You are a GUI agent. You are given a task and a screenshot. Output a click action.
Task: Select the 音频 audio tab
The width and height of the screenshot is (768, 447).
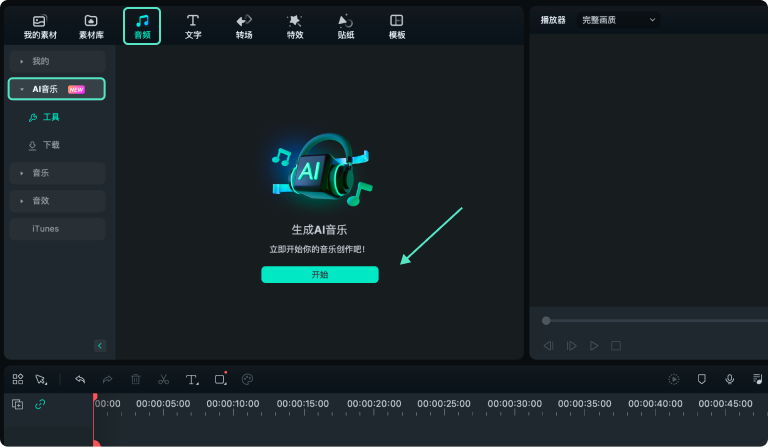pyautogui.click(x=142, y=26)
